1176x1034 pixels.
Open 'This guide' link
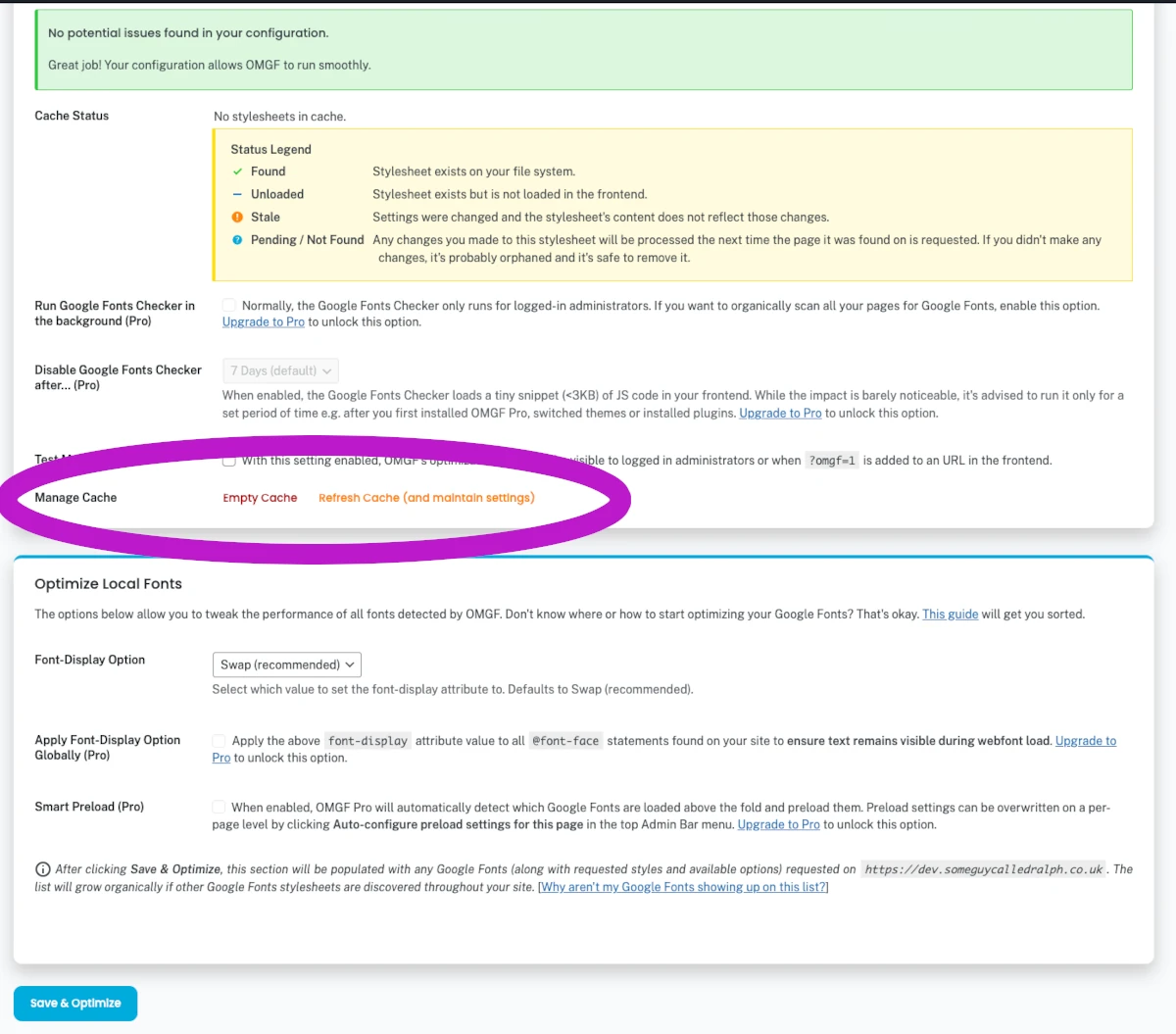(x=950, y=615)
